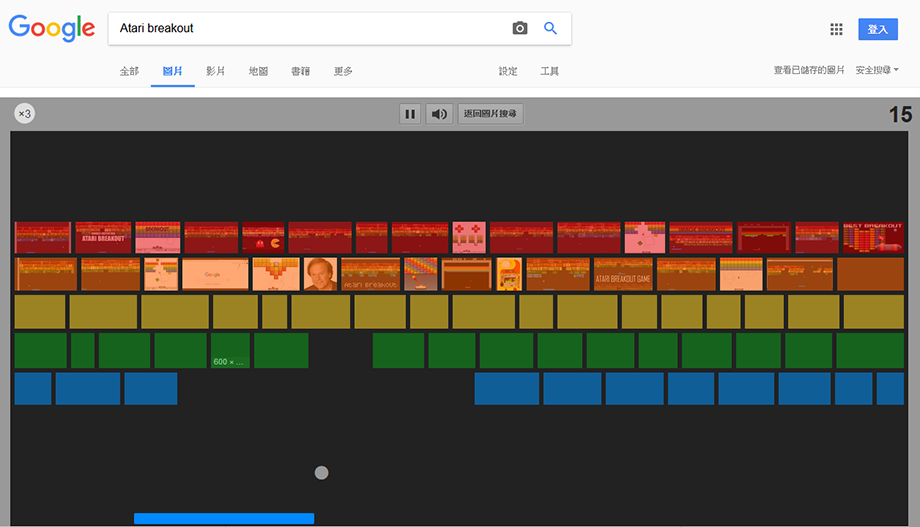This screenshot has height=527, width=920.
Task: Open the 工具 options
Action: pos(550,71)
